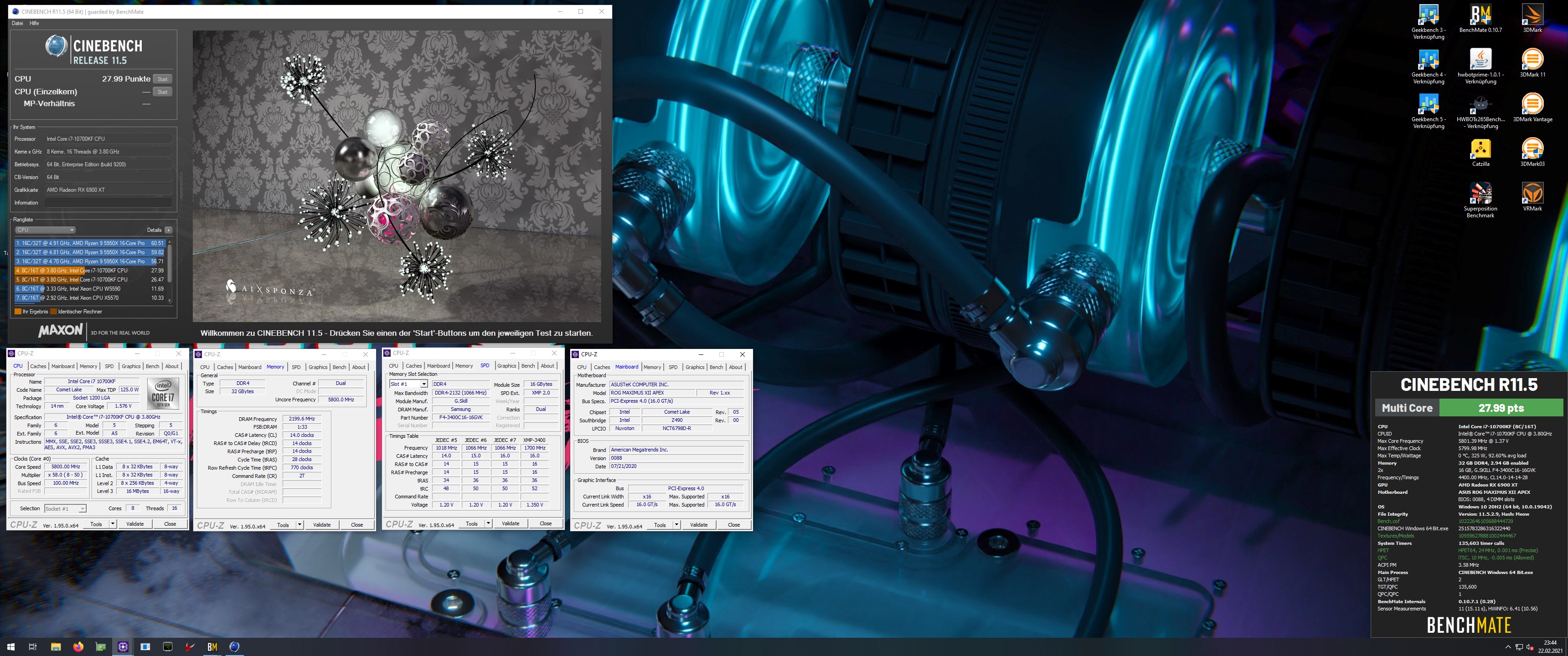1568x656 pixels.
Task: Open 3DMark03 desktop icon
Action: pos(1532,152)
